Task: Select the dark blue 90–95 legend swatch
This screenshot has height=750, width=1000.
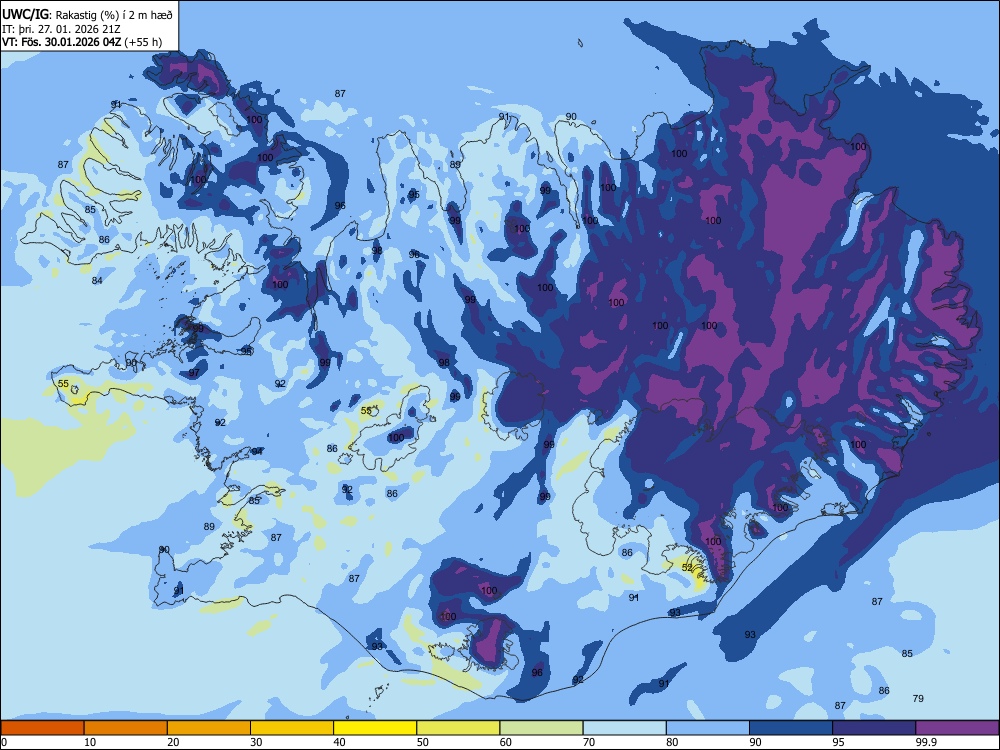Action: [791, 728]
